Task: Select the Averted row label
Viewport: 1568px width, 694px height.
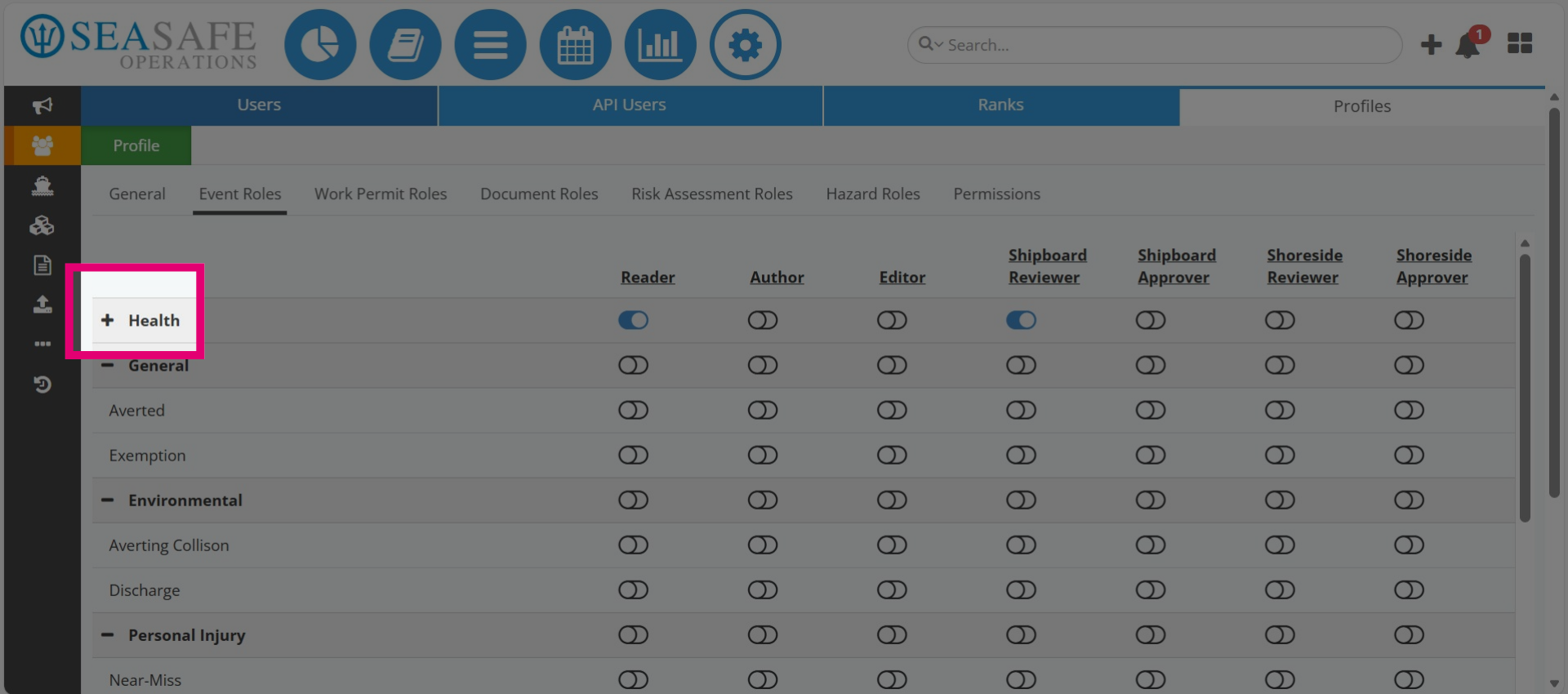Action: pos(137,410)
